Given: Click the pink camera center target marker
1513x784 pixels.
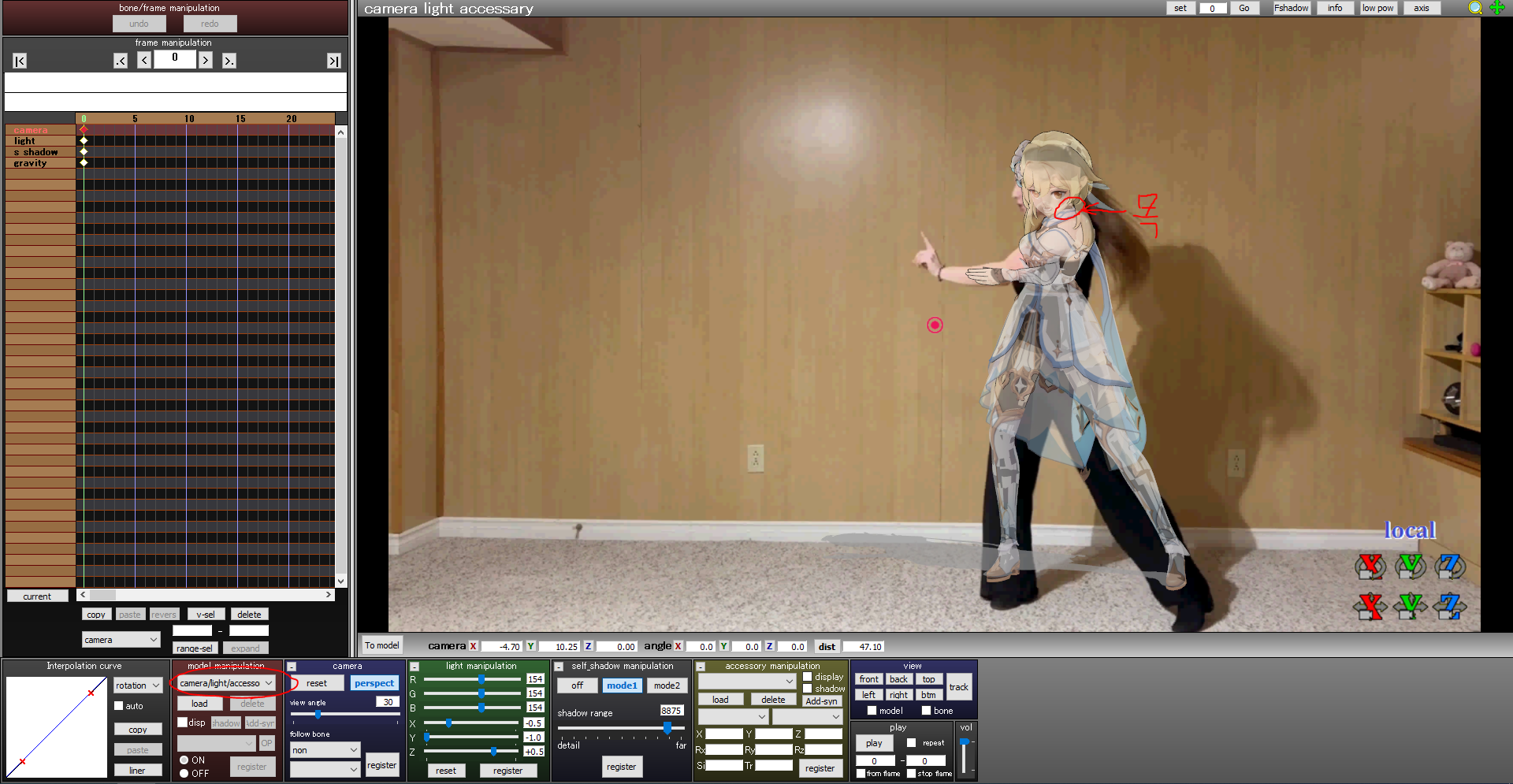Looking at the screenshot, I should [935, 325].
